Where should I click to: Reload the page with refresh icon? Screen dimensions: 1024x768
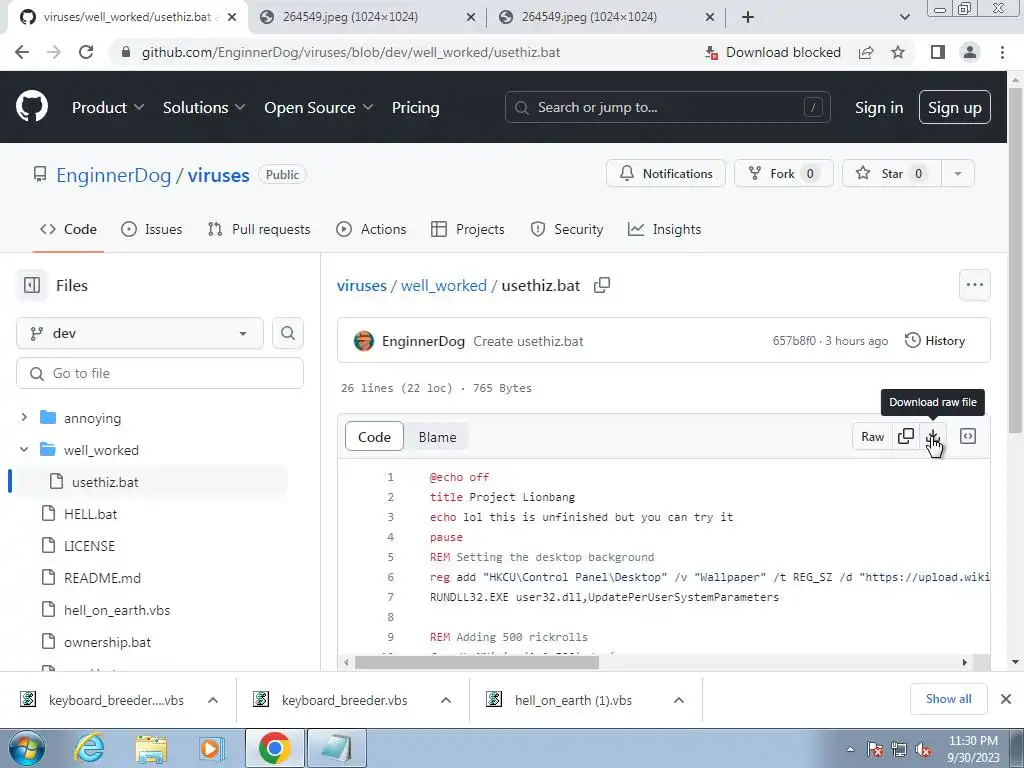point(86,52)
